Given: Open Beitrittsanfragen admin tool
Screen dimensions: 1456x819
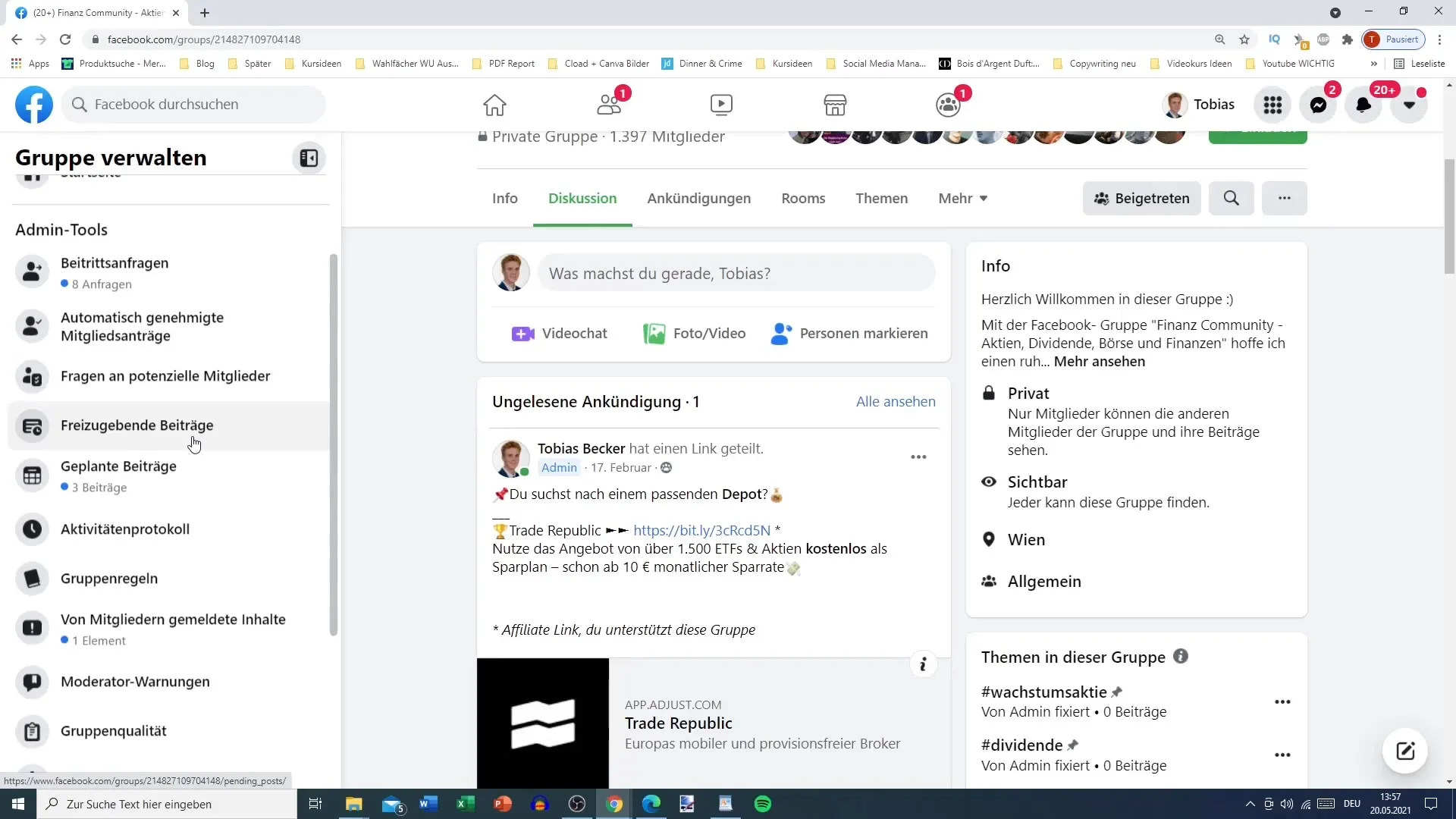Looking at the screenshot, I should (x=168, y=272).
